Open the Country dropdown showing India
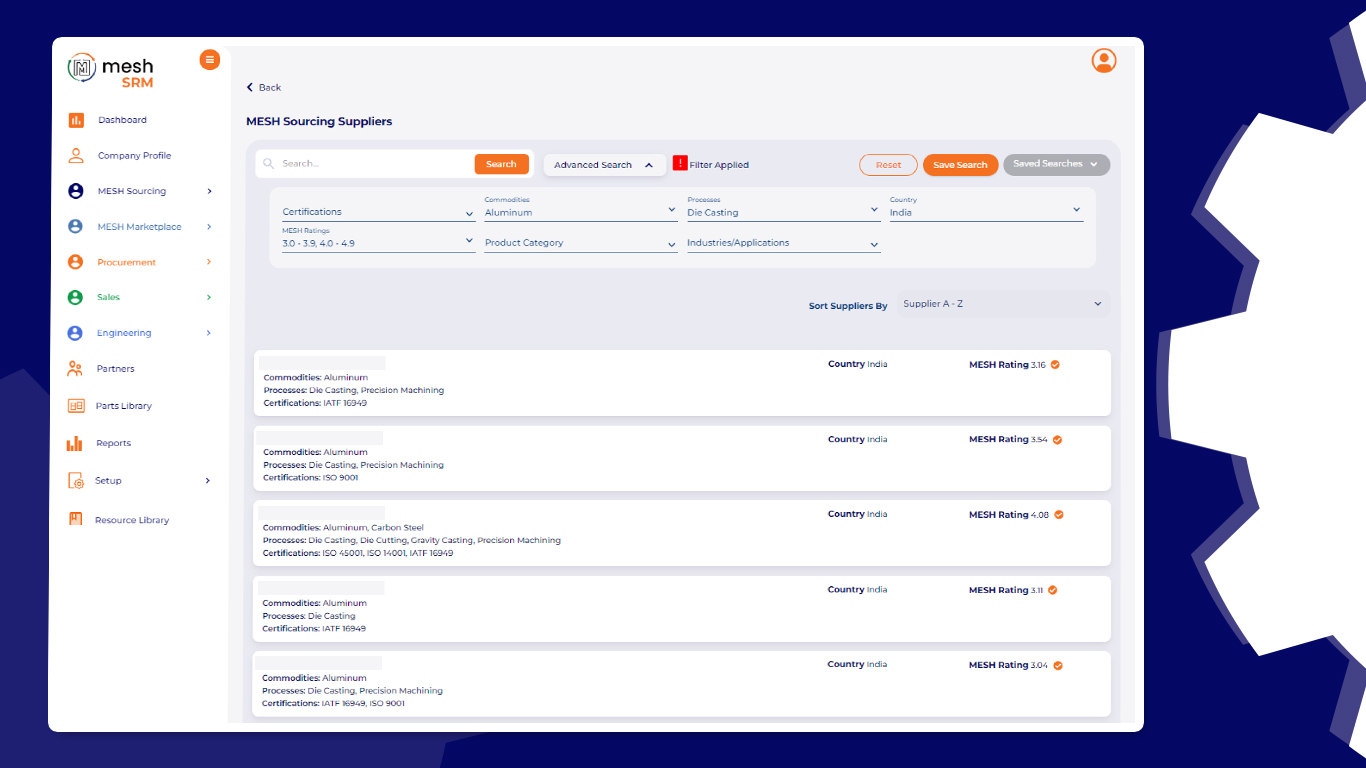The width and height of the screenshot is (1366, 768). pyautogui.click(x=986, y=208)
